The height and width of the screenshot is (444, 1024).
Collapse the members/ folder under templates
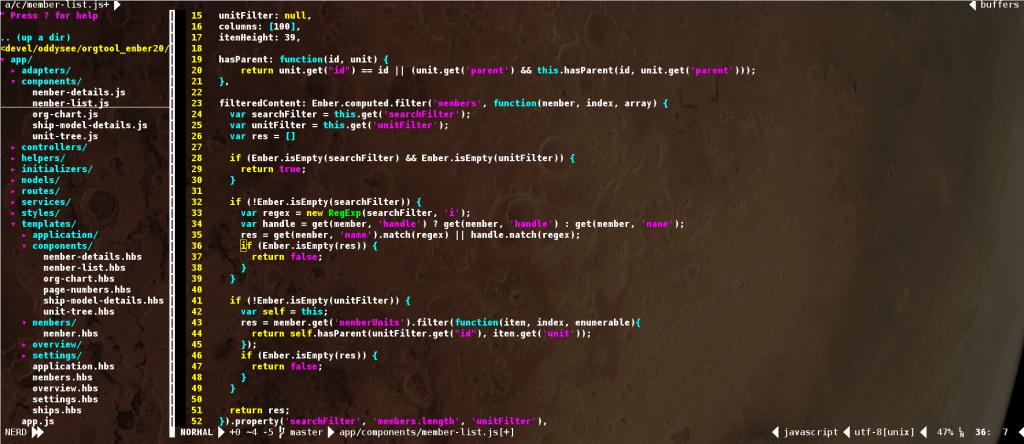(53, 322)
